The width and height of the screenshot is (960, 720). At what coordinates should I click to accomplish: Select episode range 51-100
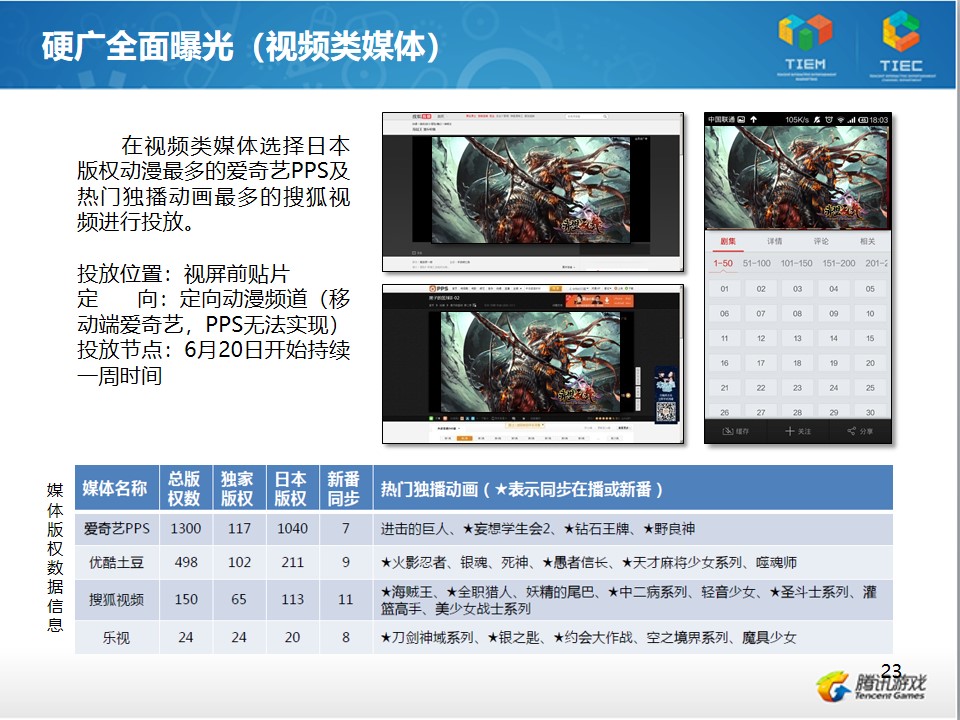(x=757, y=263)
